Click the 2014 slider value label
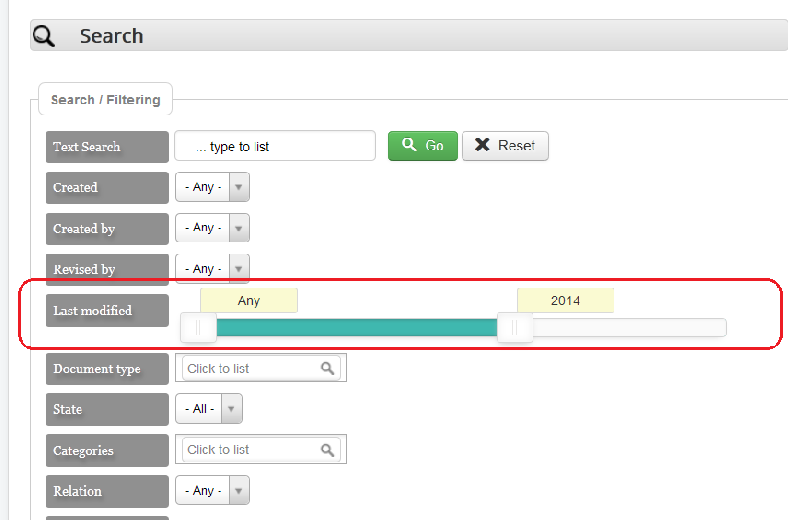This screenshot has height=520, width=800. 565,301
